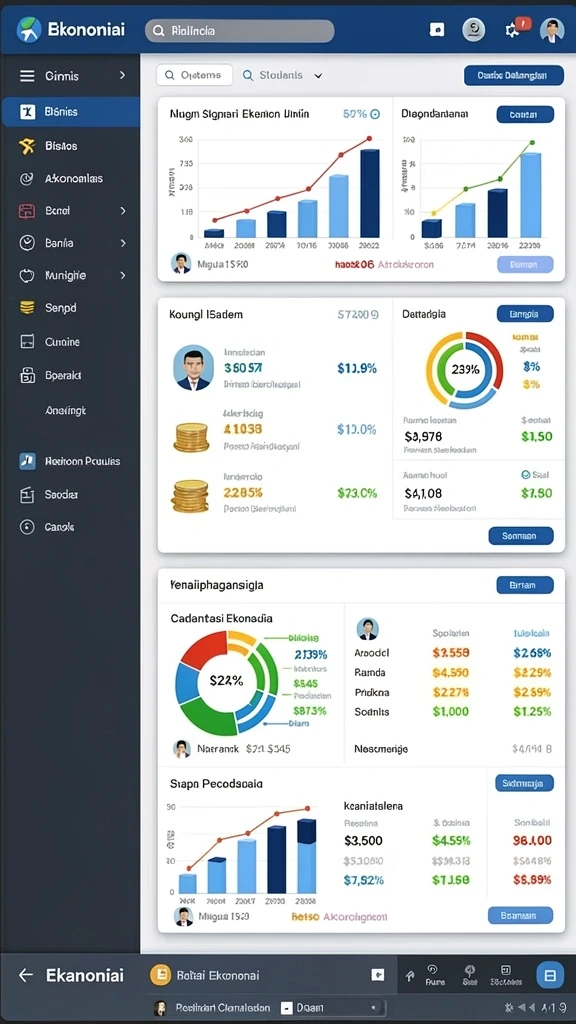Toggle the circle indicator next to 50%

(375, 114)
